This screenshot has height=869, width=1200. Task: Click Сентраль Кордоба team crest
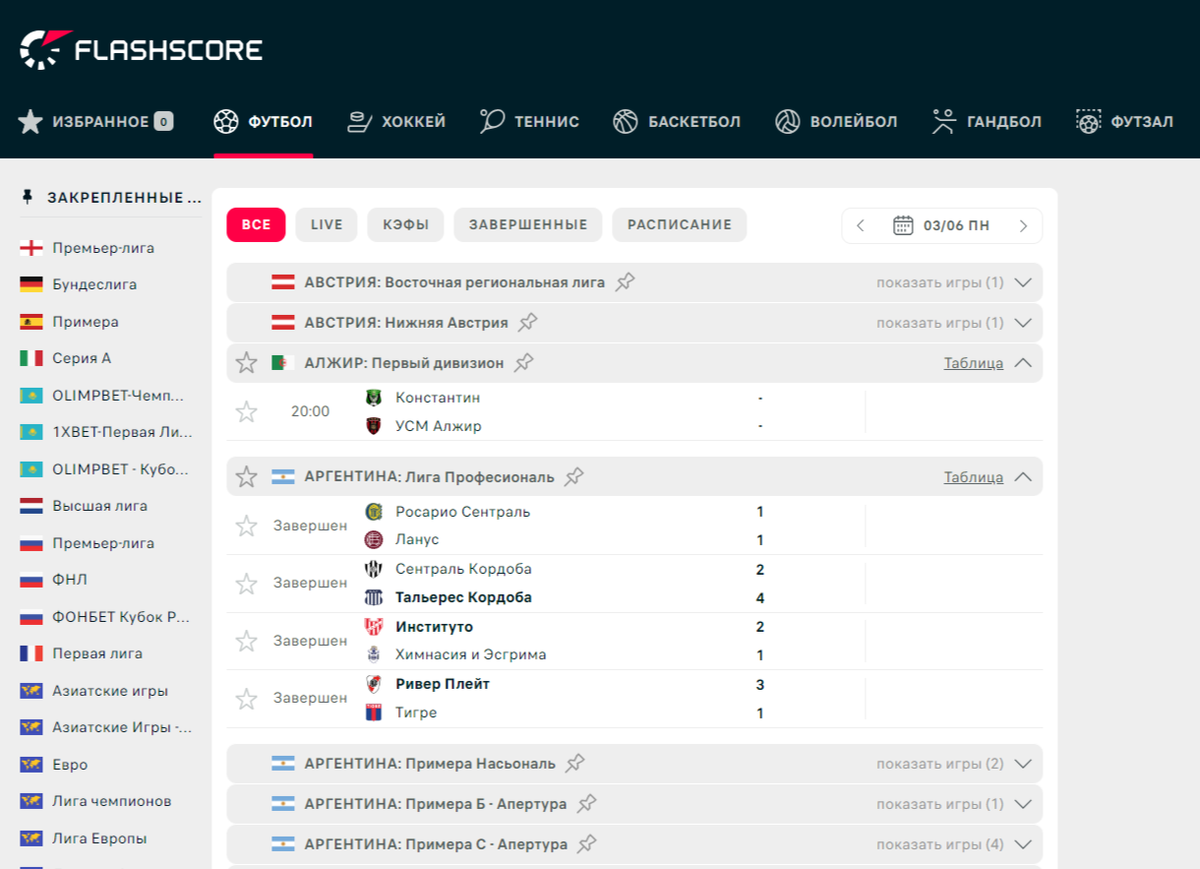coord(374,569)
